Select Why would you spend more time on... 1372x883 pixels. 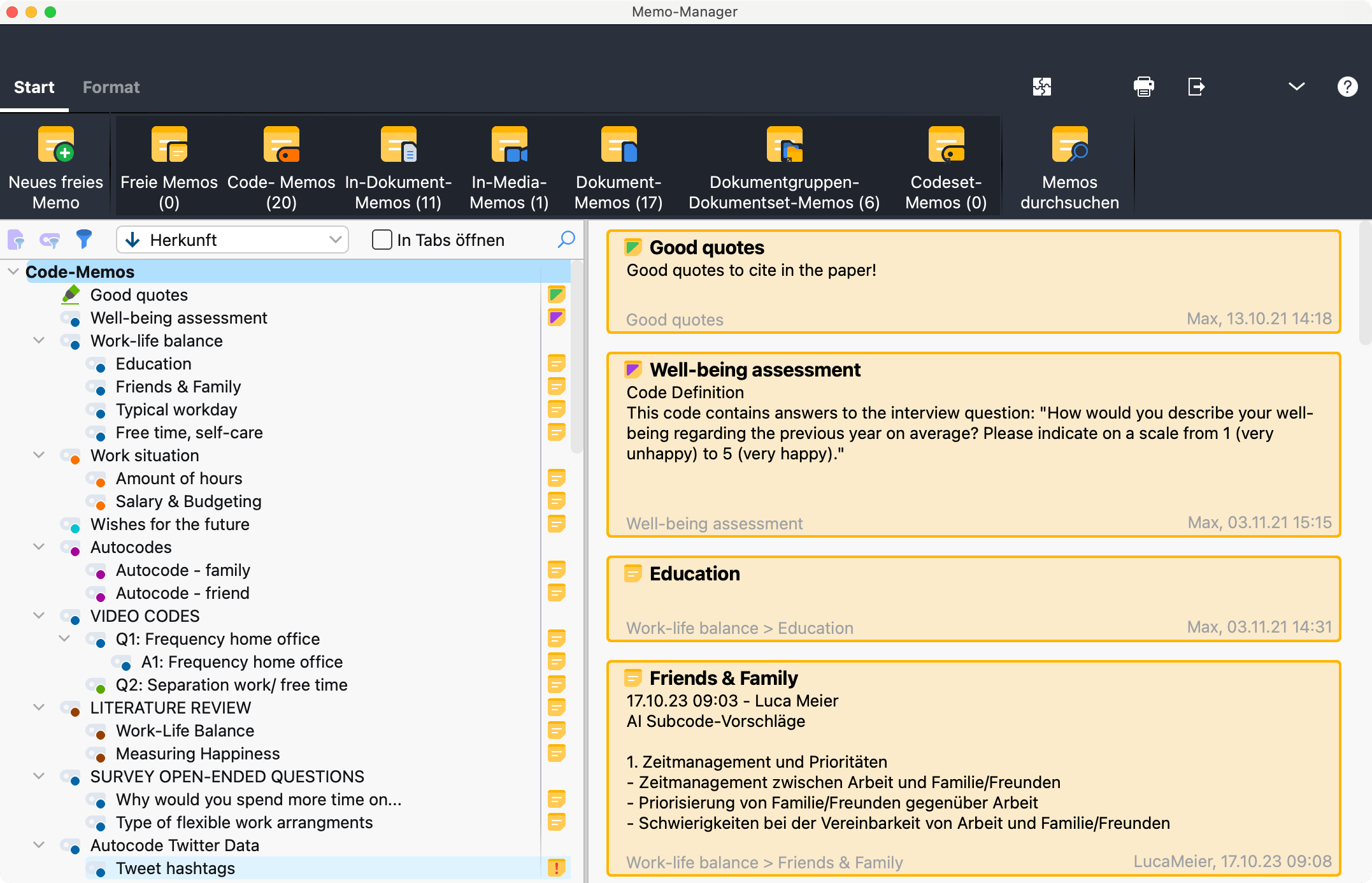point(259,800)
